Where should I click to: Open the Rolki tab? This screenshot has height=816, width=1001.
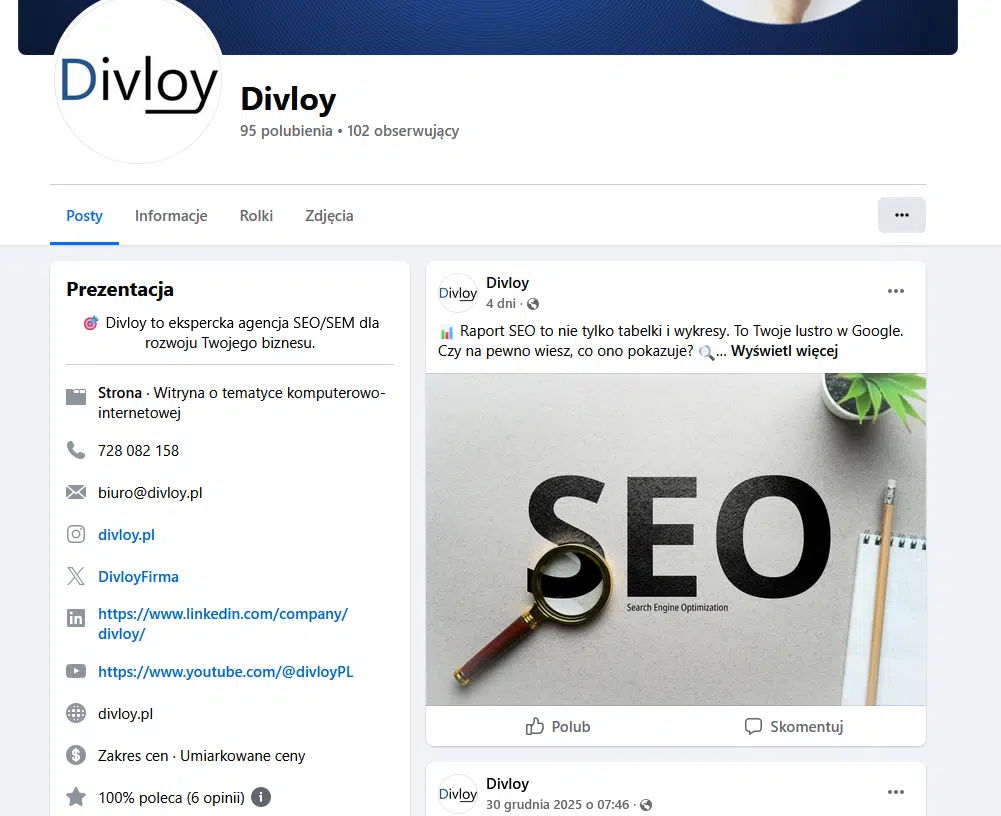[x=256, y=216]
